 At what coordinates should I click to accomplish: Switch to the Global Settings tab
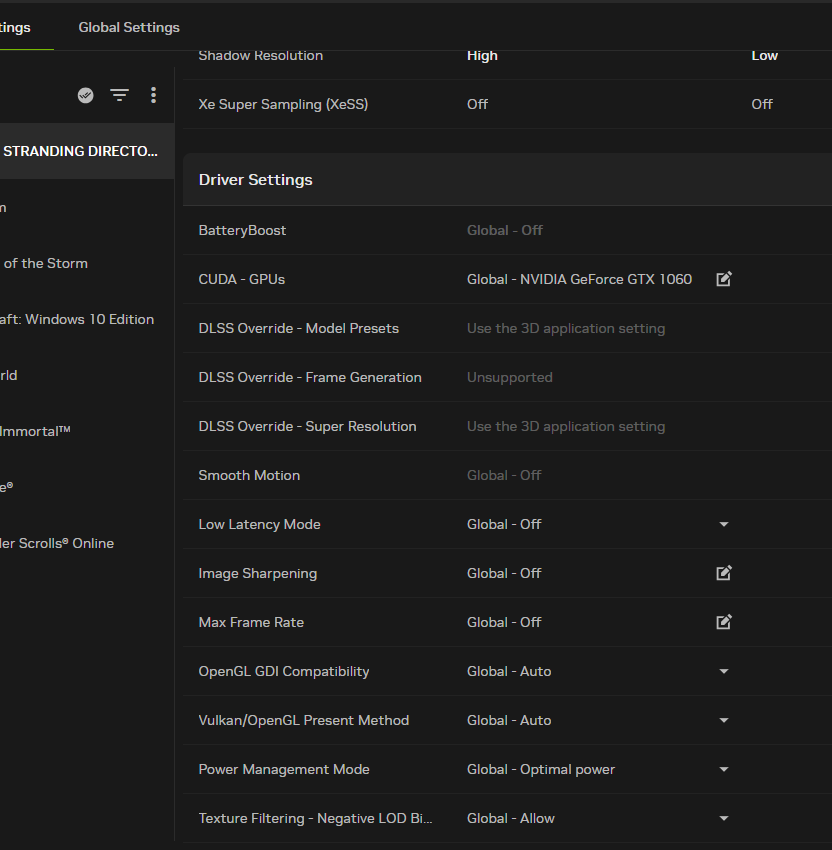click(129, 27)
